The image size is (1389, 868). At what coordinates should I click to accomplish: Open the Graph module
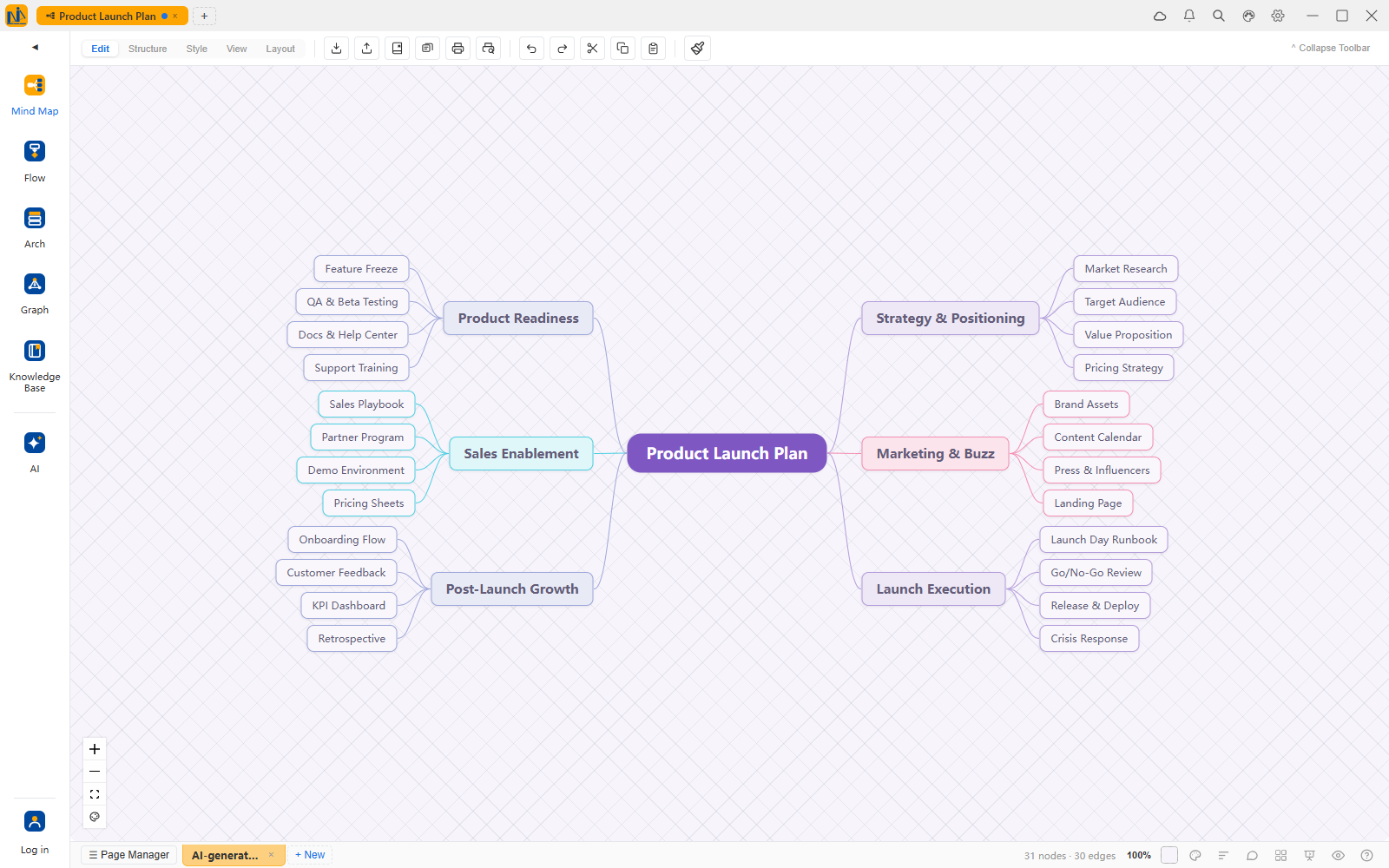tap(35, 294)
